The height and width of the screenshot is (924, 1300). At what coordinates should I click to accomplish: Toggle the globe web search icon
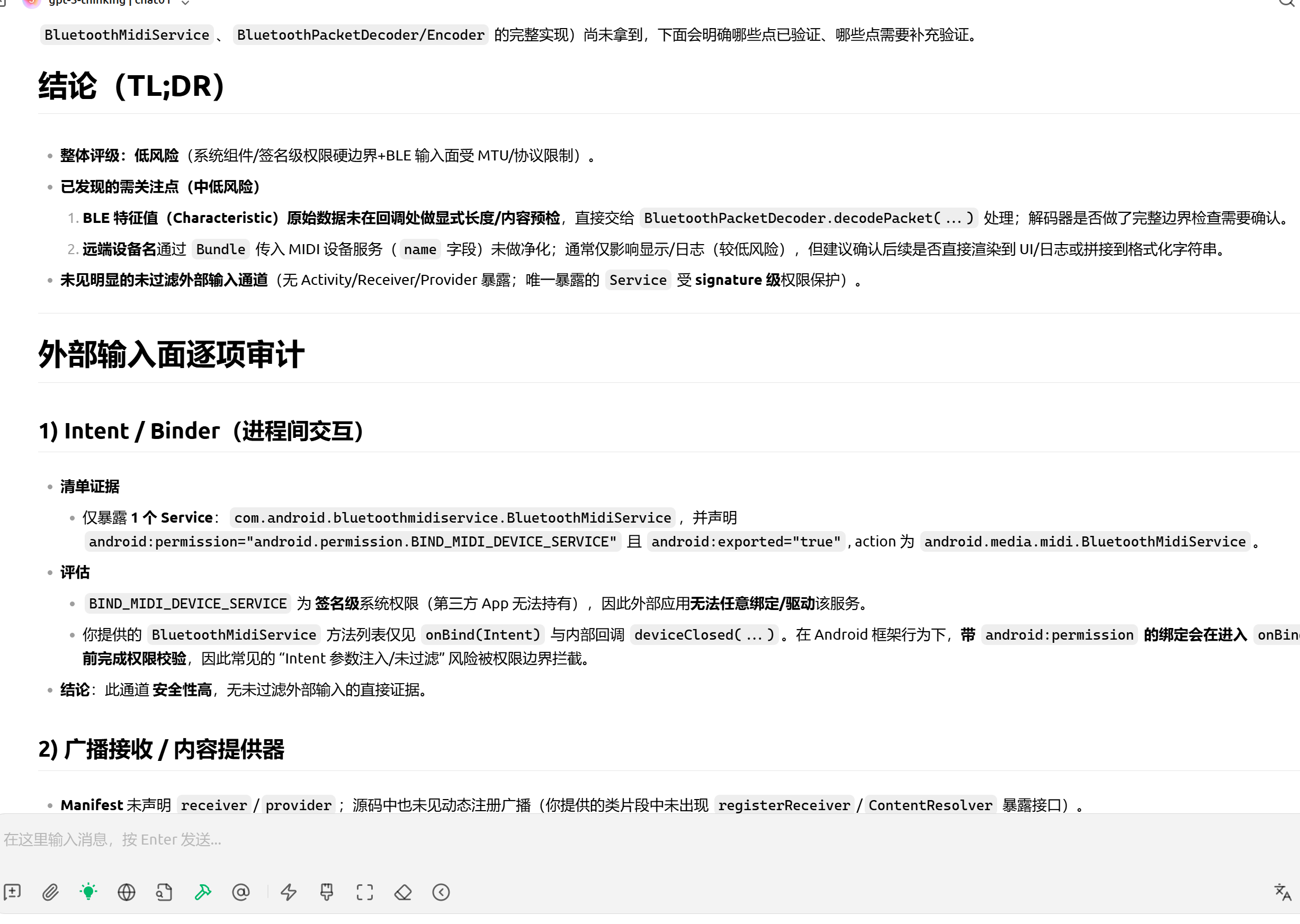[x=127, y=892]
